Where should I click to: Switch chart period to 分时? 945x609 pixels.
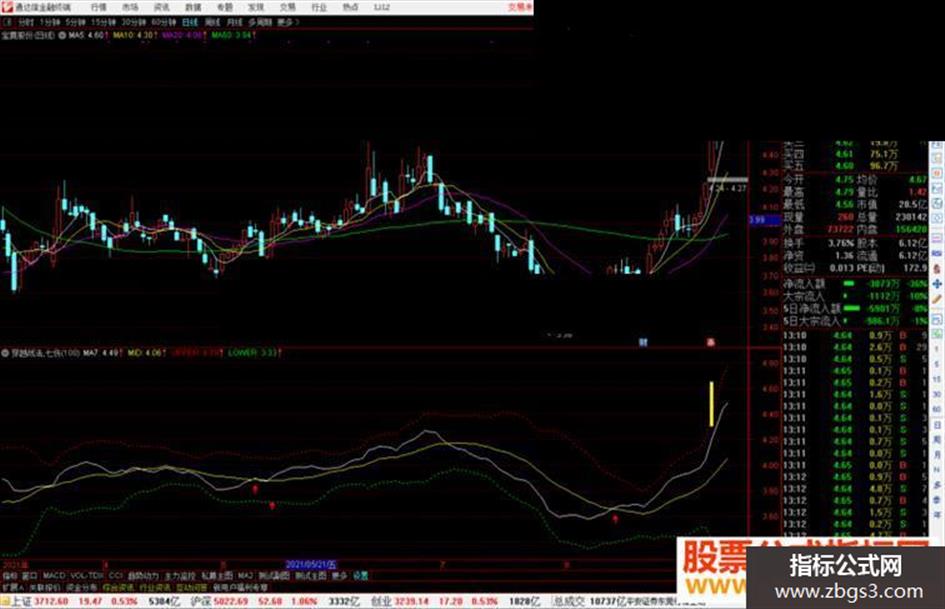tap(25, 22)
